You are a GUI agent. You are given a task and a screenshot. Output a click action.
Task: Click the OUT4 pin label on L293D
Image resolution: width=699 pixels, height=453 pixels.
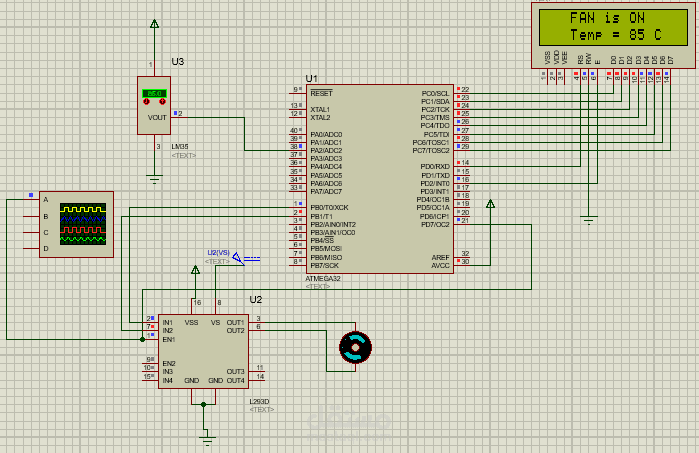point(235,381)
